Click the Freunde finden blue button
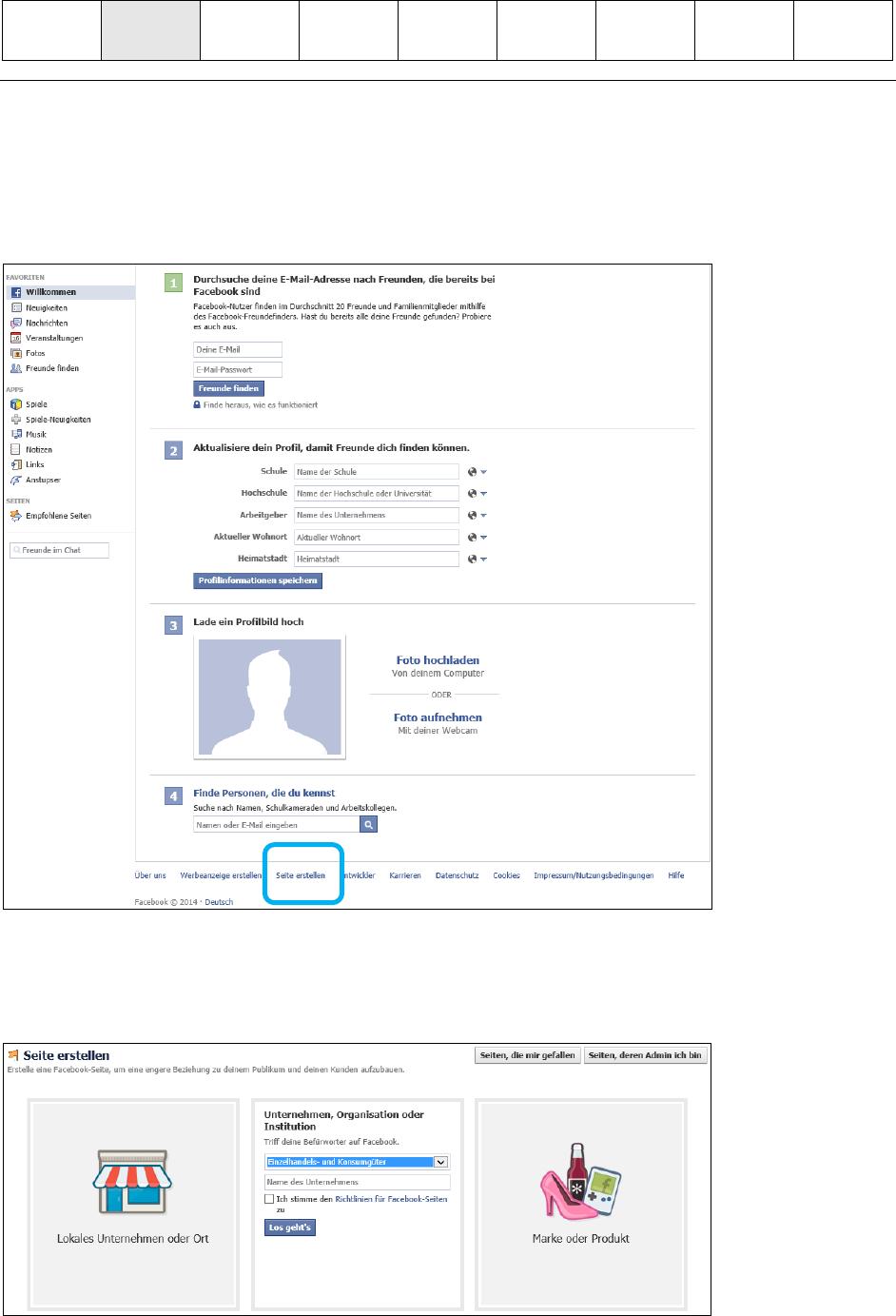 tap(228, 388)
